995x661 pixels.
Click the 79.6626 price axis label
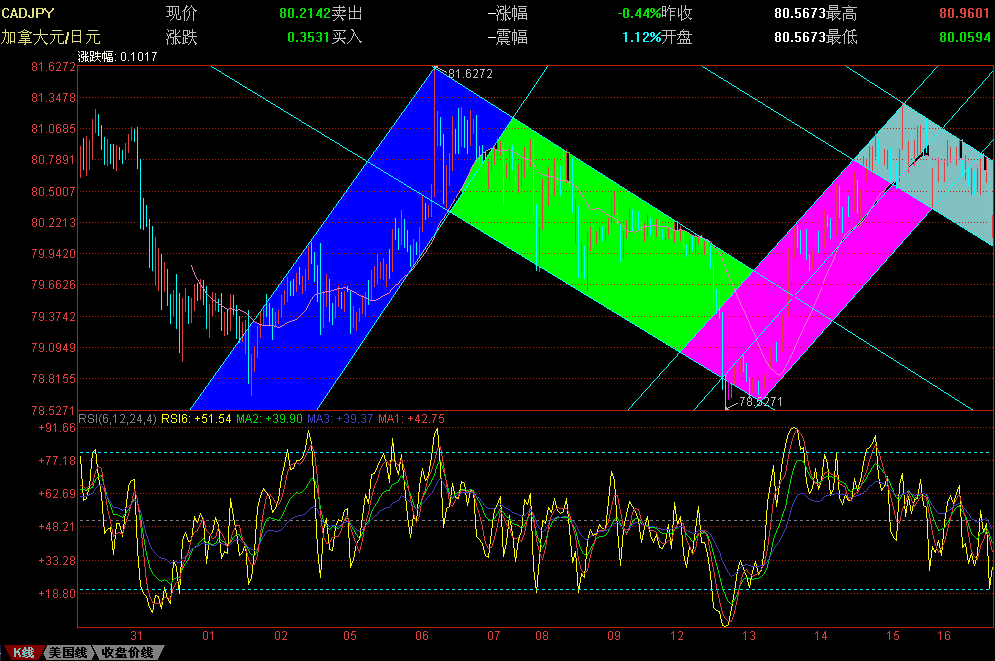coord(53,285)
